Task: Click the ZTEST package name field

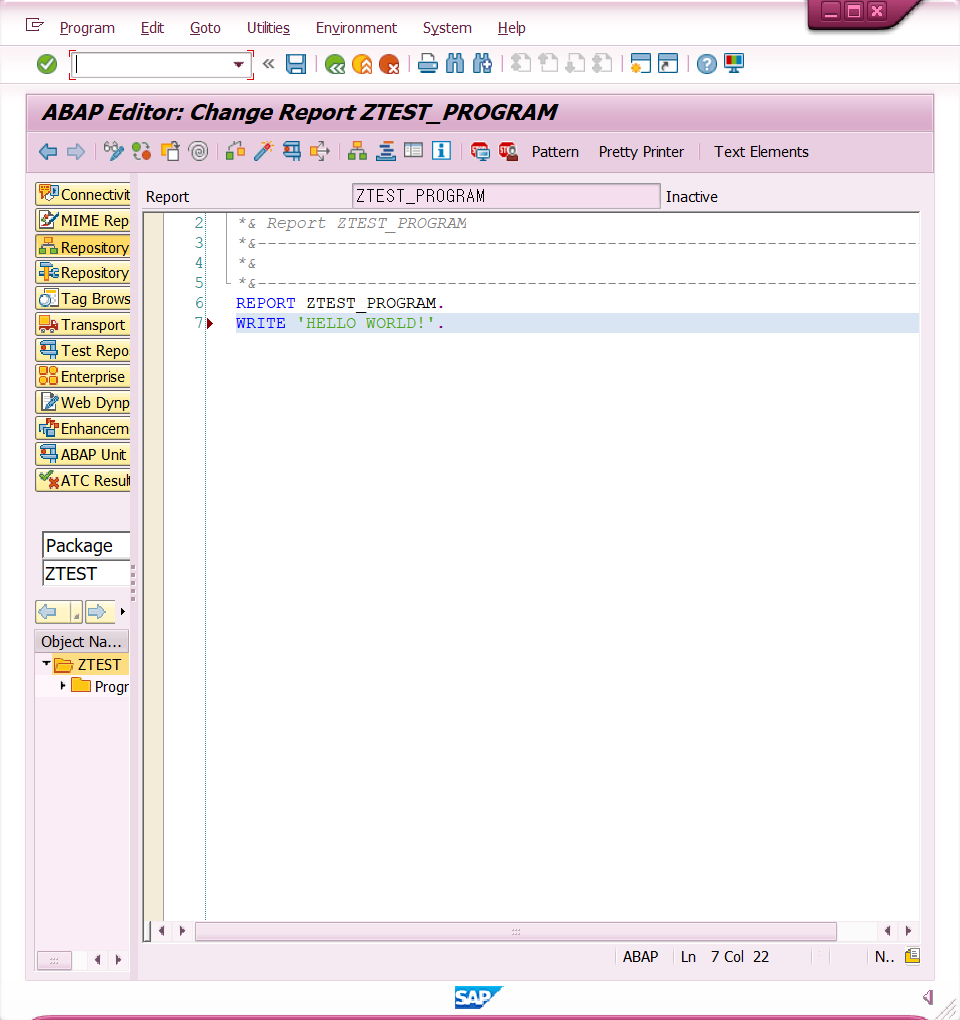Action: coord(86,573)
